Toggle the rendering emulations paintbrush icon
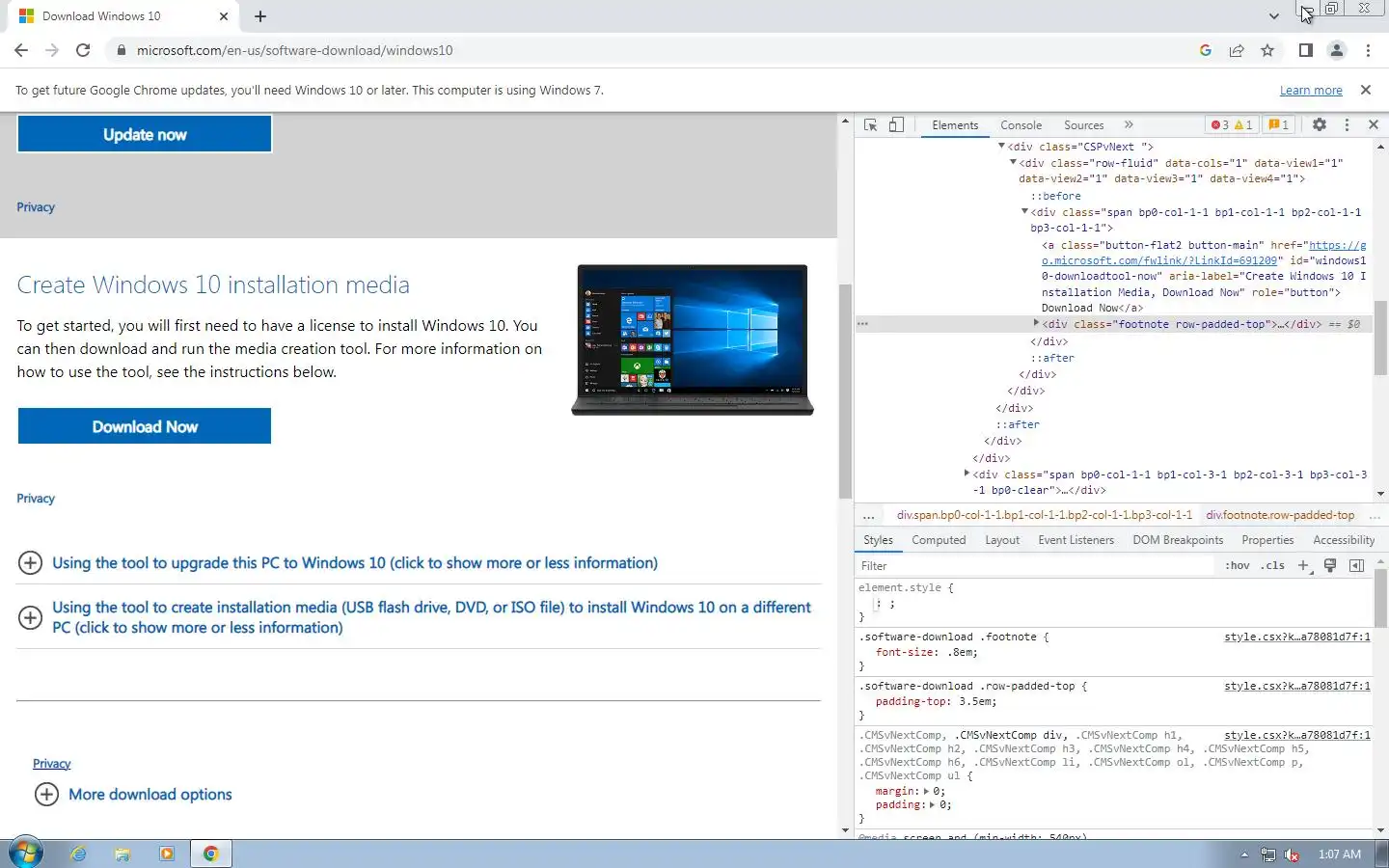The width and height of the screenshot is (1389, 868). click(1330, 566)
